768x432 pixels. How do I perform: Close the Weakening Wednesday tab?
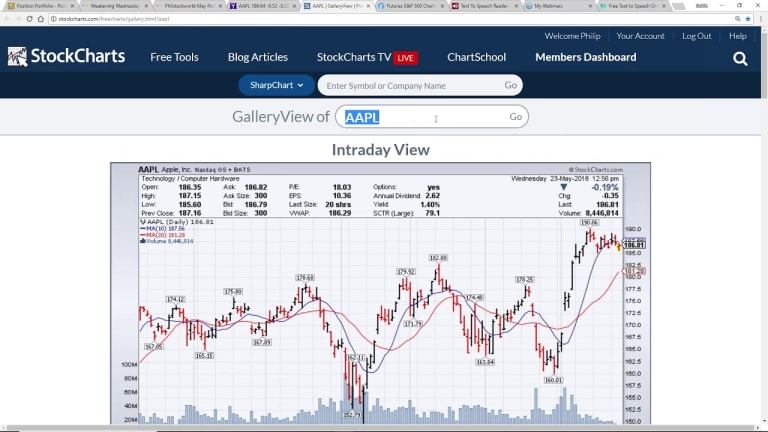pyautogui.click(x=146, y=6)
